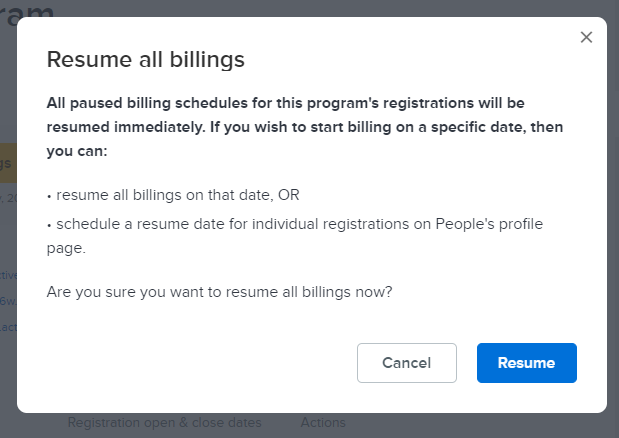Click the partial '.act' link at left edge
The height and width of the screenshot is (438, 619).
tap(8, 327)
